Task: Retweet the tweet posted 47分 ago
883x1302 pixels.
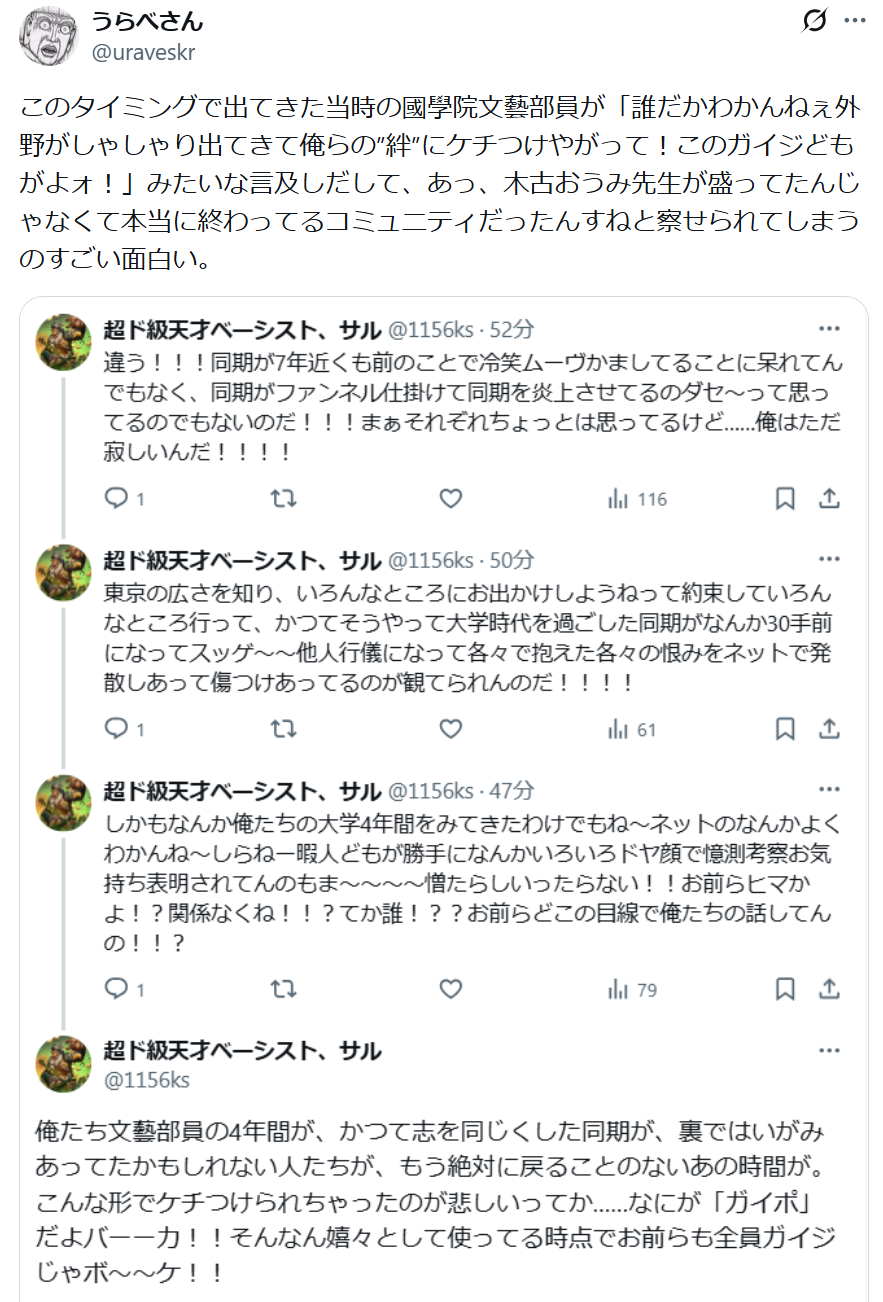Action: pyautogui.click(x=284, y=989)
